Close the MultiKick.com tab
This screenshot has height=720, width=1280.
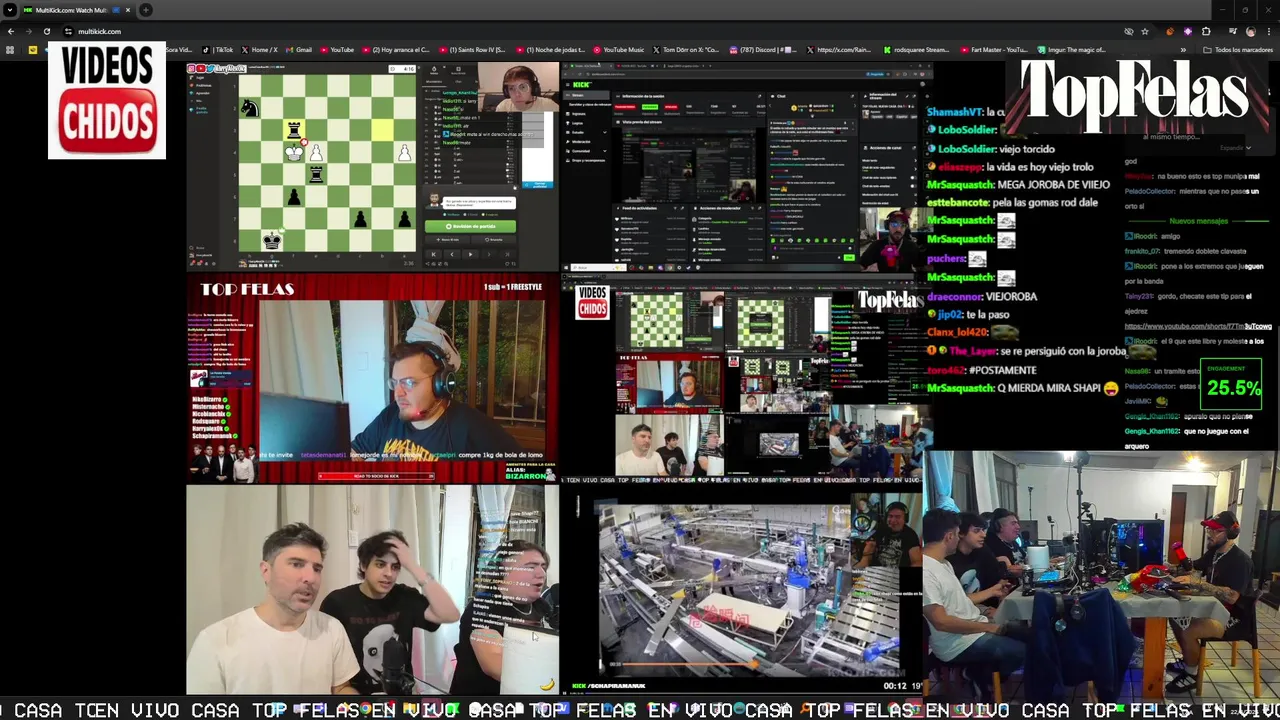pos(127,10)
